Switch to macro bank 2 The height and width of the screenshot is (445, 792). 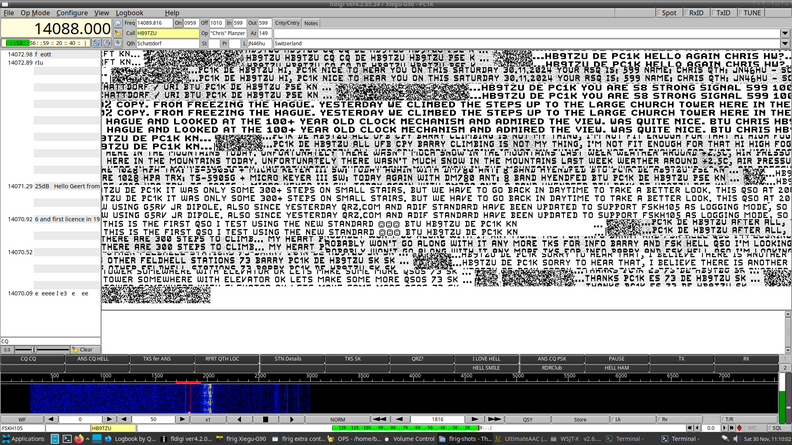(x=785, y=368)
